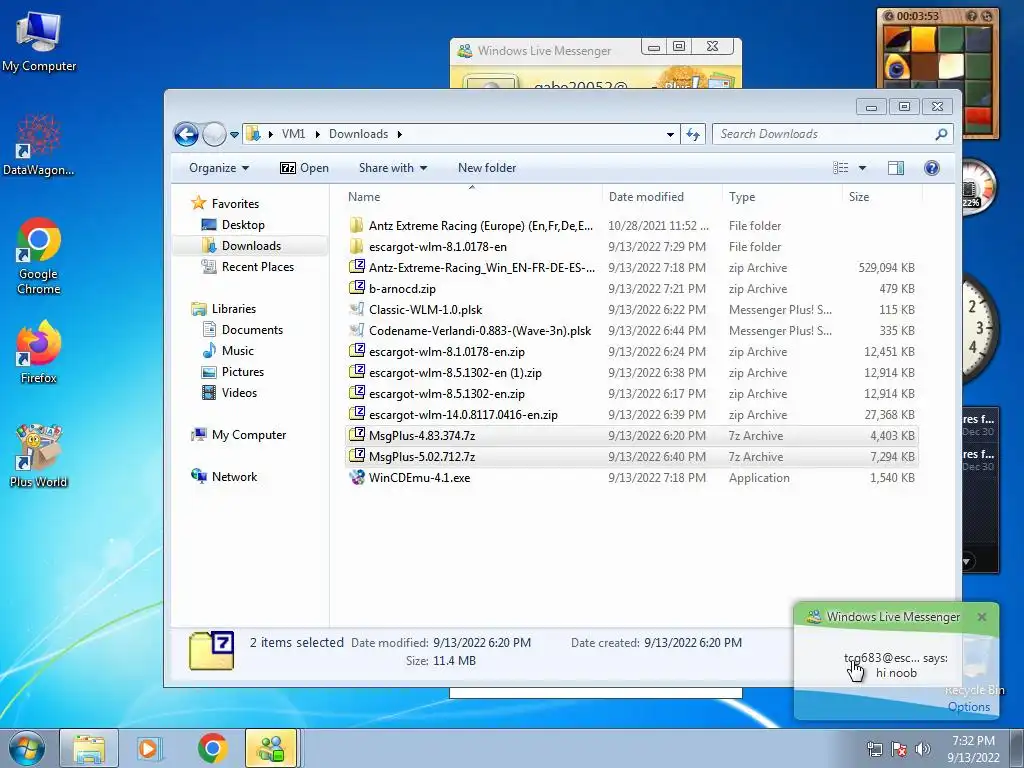
Task: Switch to Windows Live Messenger taskbar button
Action: tap(271, 748)
